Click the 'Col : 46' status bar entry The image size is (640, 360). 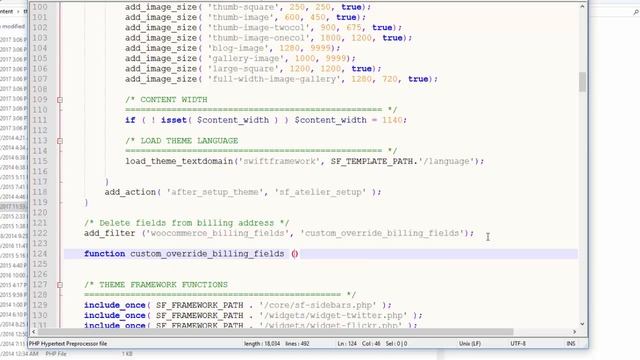point(371,344)
